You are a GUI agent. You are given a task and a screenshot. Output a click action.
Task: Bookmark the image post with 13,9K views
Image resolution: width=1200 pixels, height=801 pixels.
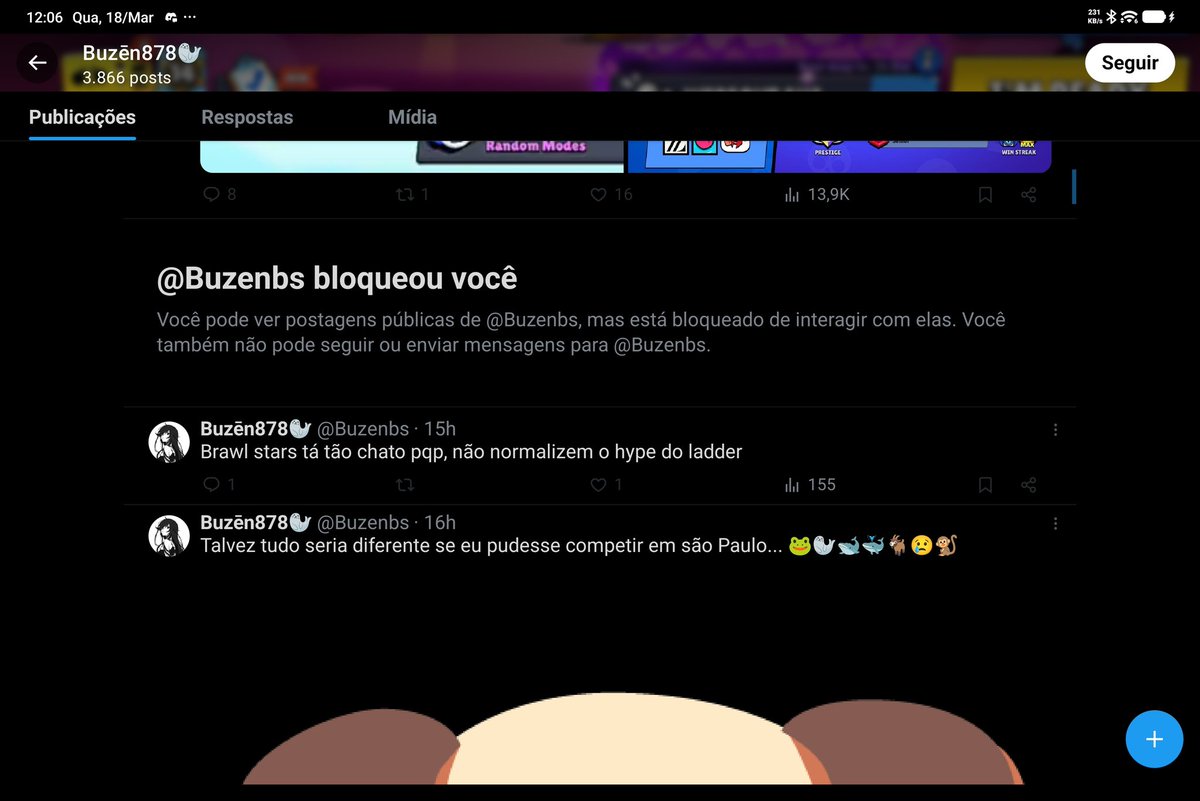coord(985,195)
